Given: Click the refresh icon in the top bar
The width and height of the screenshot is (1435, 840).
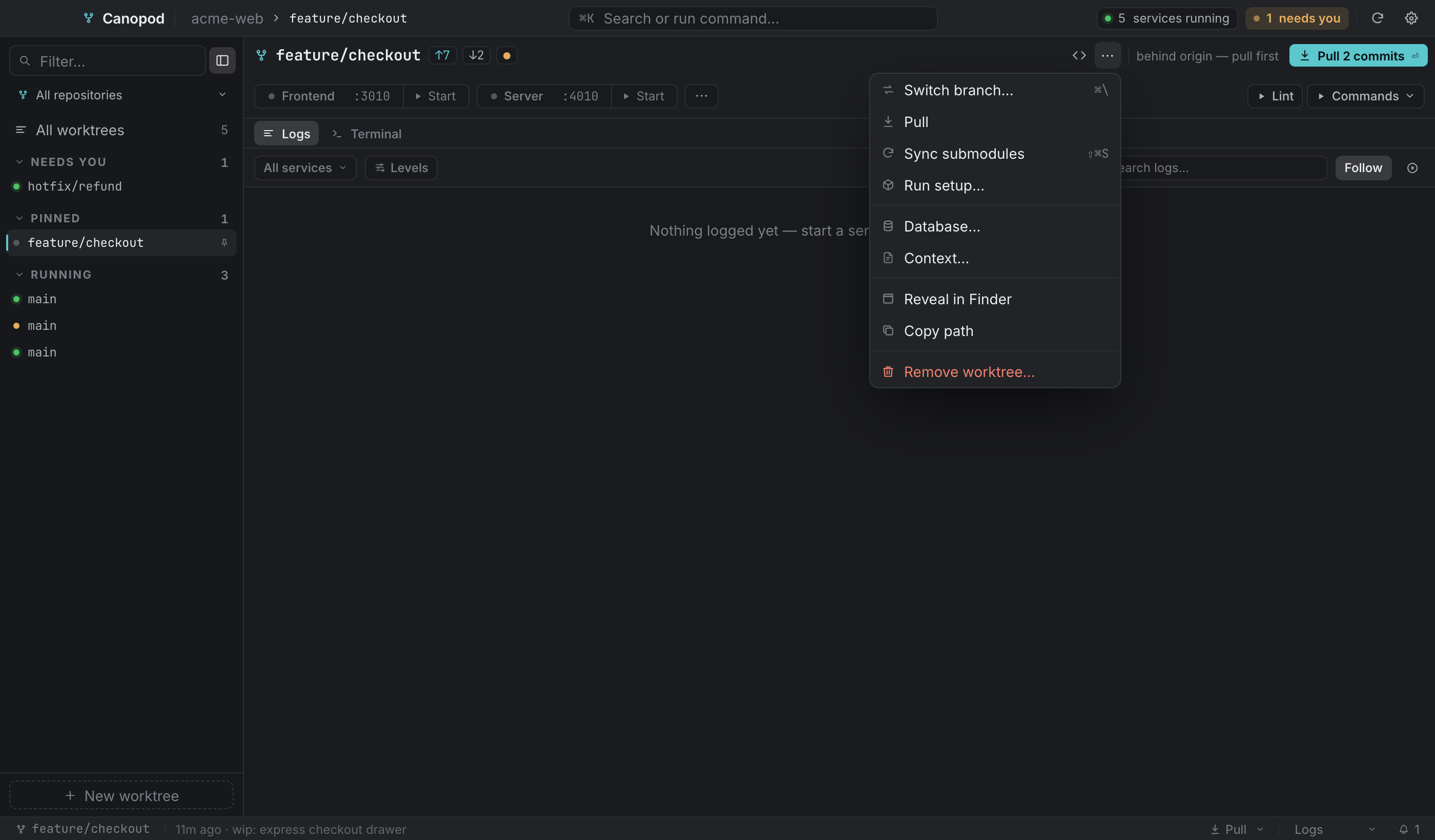Looking at the screenshot, I should coord(1378,18).
